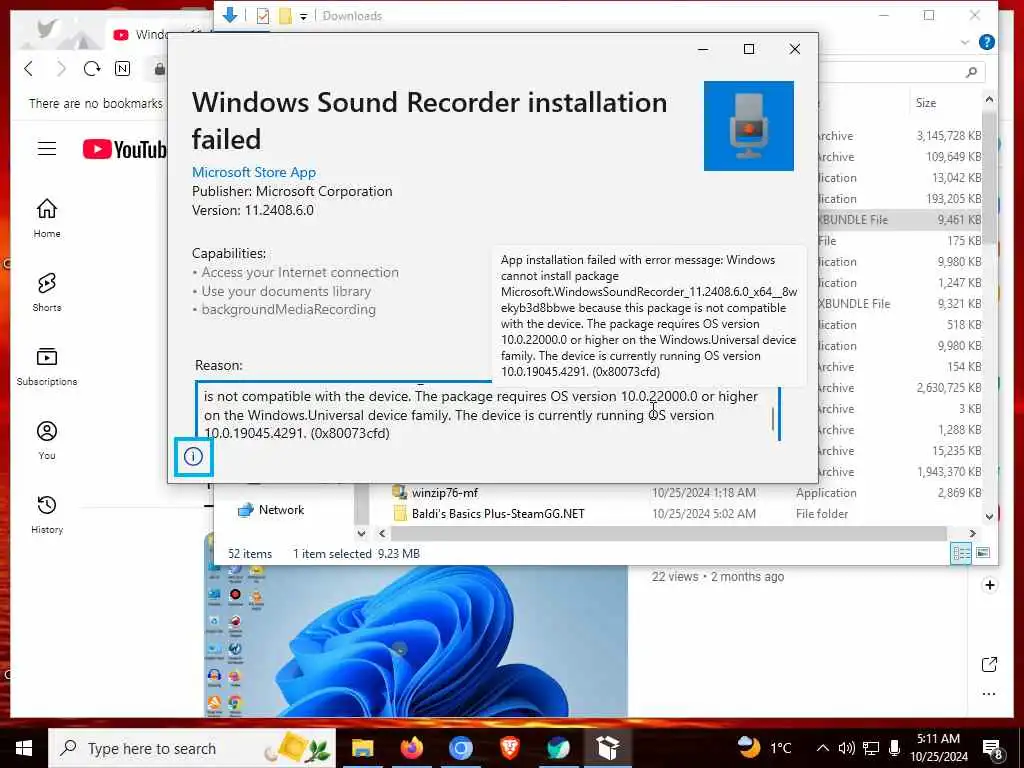Click the info icon in installer dialog

click(x=193, y=456)
